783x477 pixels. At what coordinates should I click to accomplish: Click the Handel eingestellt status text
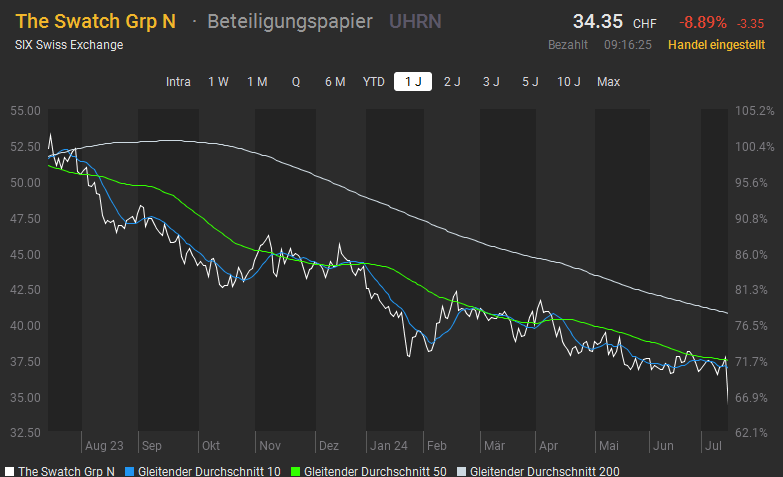pos(716,45)
